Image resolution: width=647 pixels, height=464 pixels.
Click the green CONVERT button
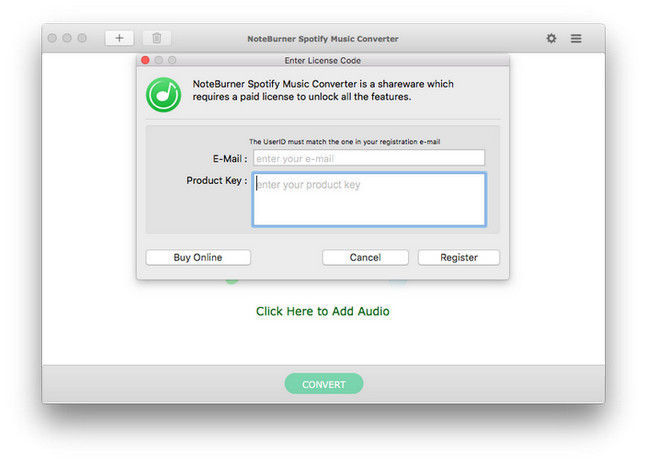coord(324,384)
